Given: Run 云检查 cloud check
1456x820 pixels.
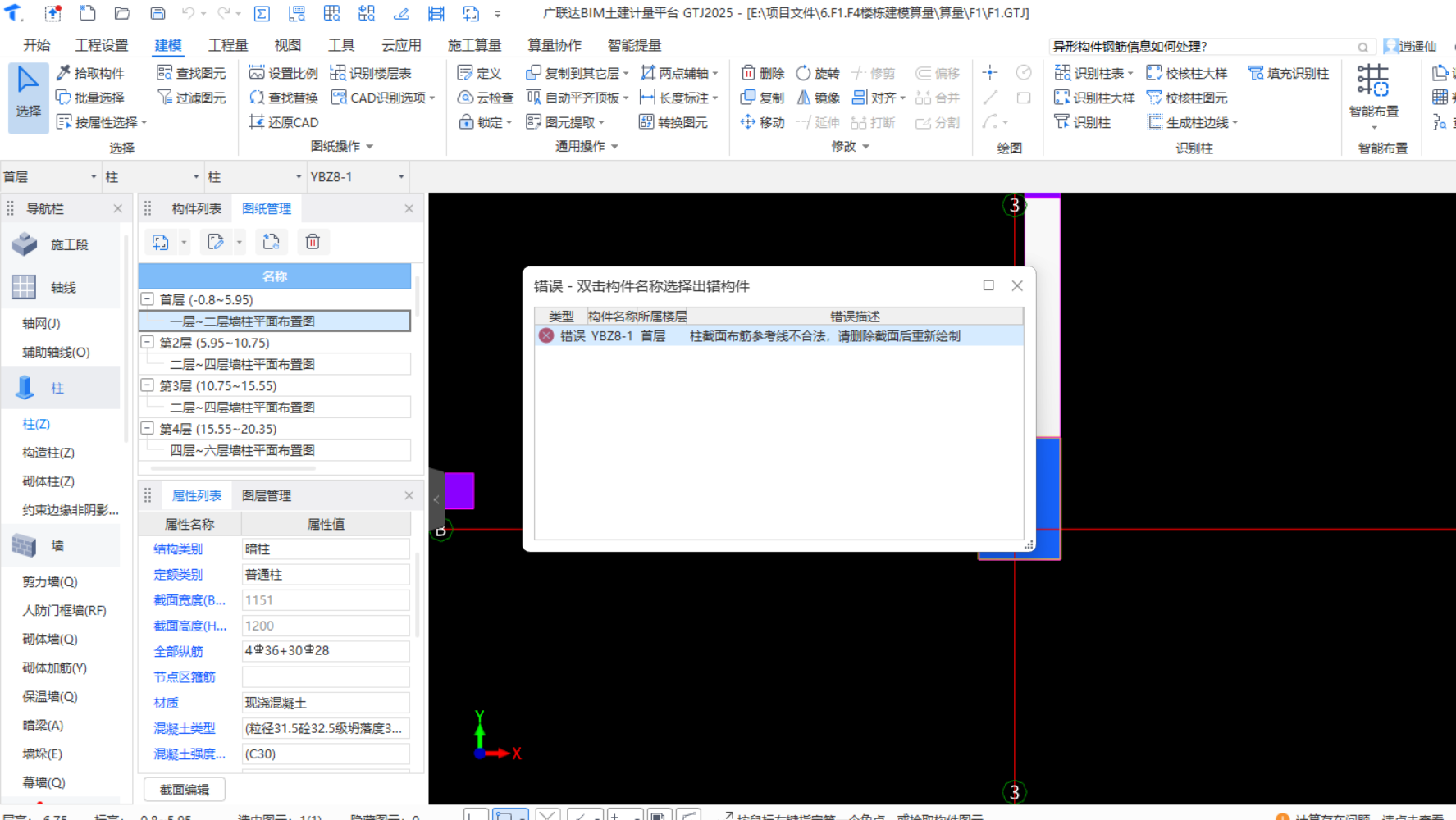Looking at the screenshot, I should [486, 98].
